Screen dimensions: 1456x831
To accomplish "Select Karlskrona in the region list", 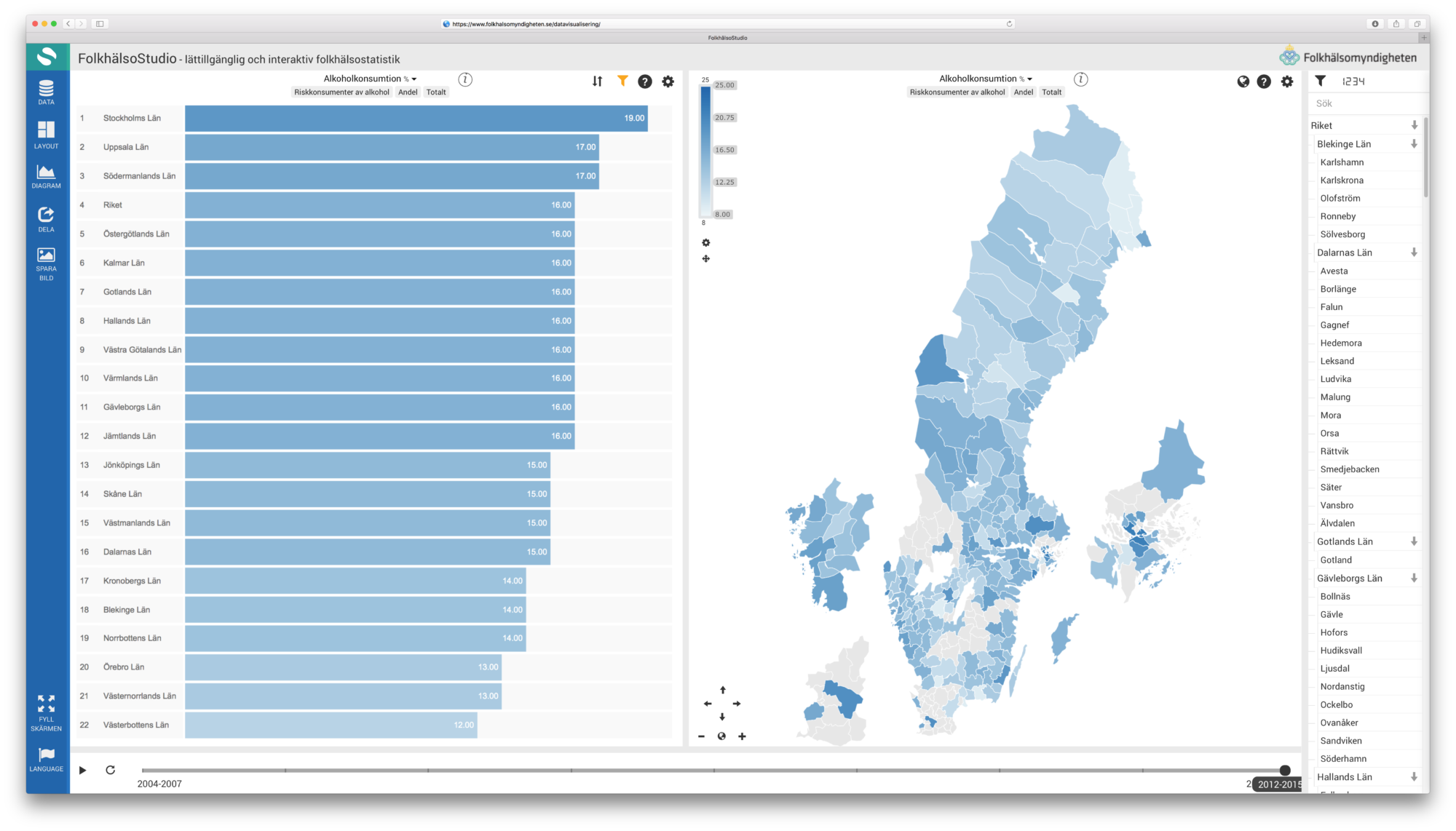I will [x=1342, y=180].
